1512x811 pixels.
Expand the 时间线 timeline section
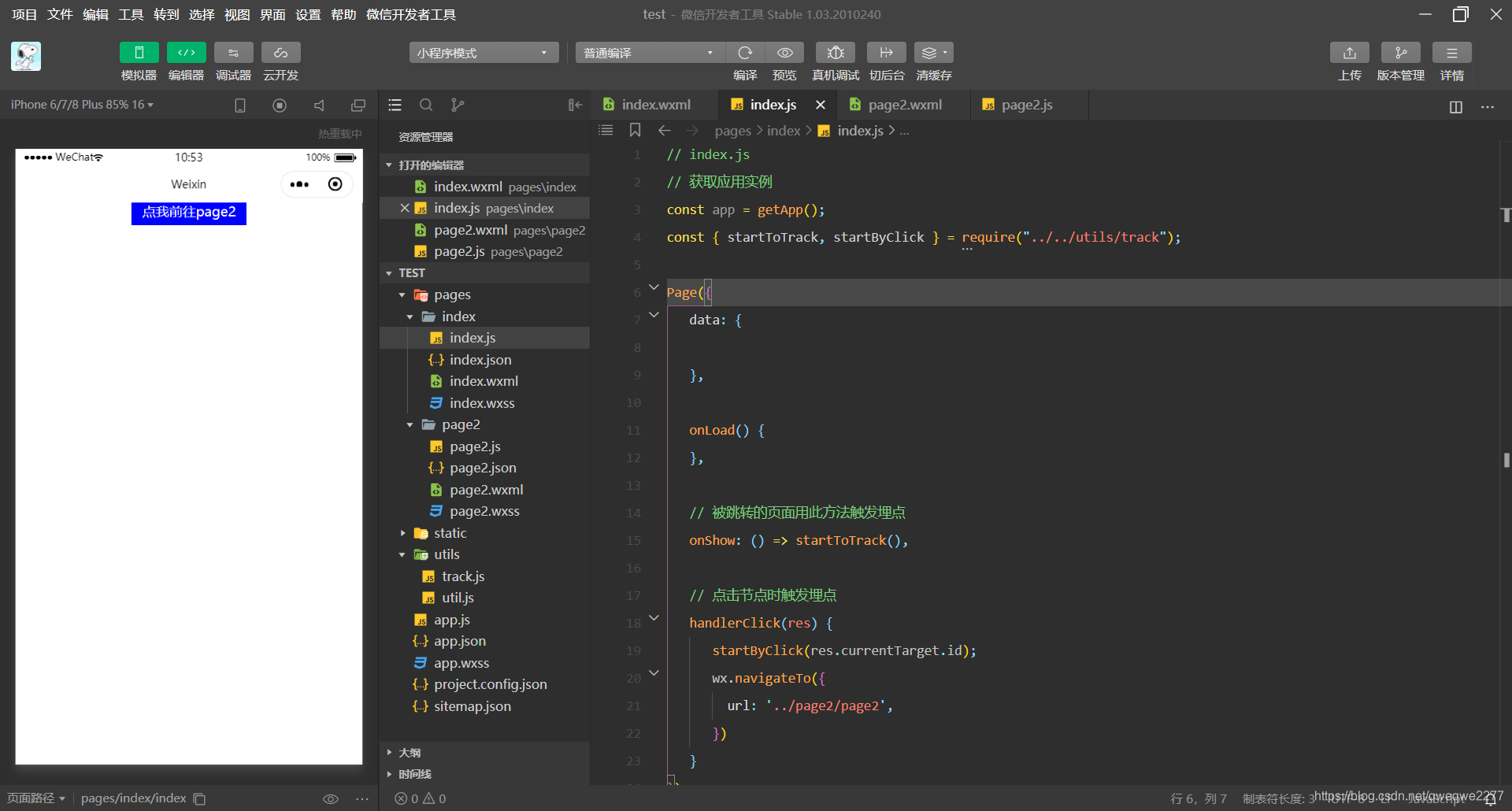pyautogui.click(x=484, y=774)
